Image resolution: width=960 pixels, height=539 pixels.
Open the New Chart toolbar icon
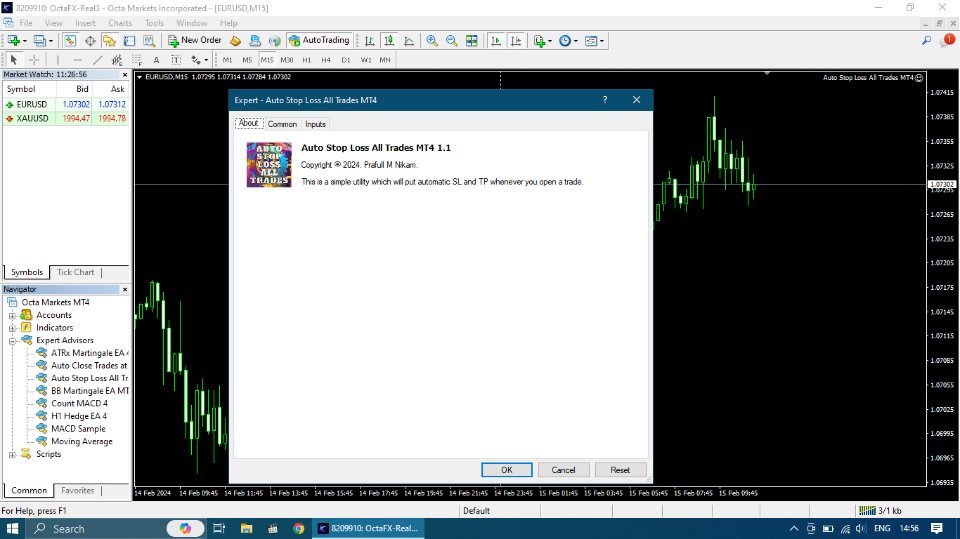(13, 40)
